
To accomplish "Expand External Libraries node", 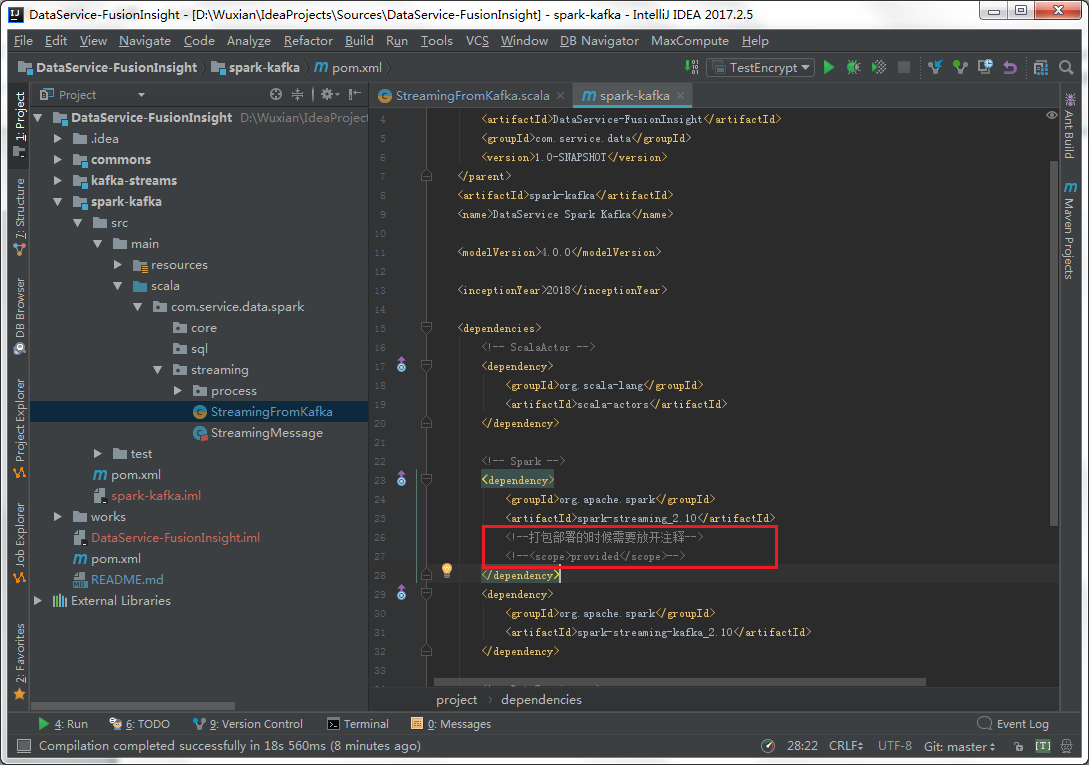I will [38, 600].
